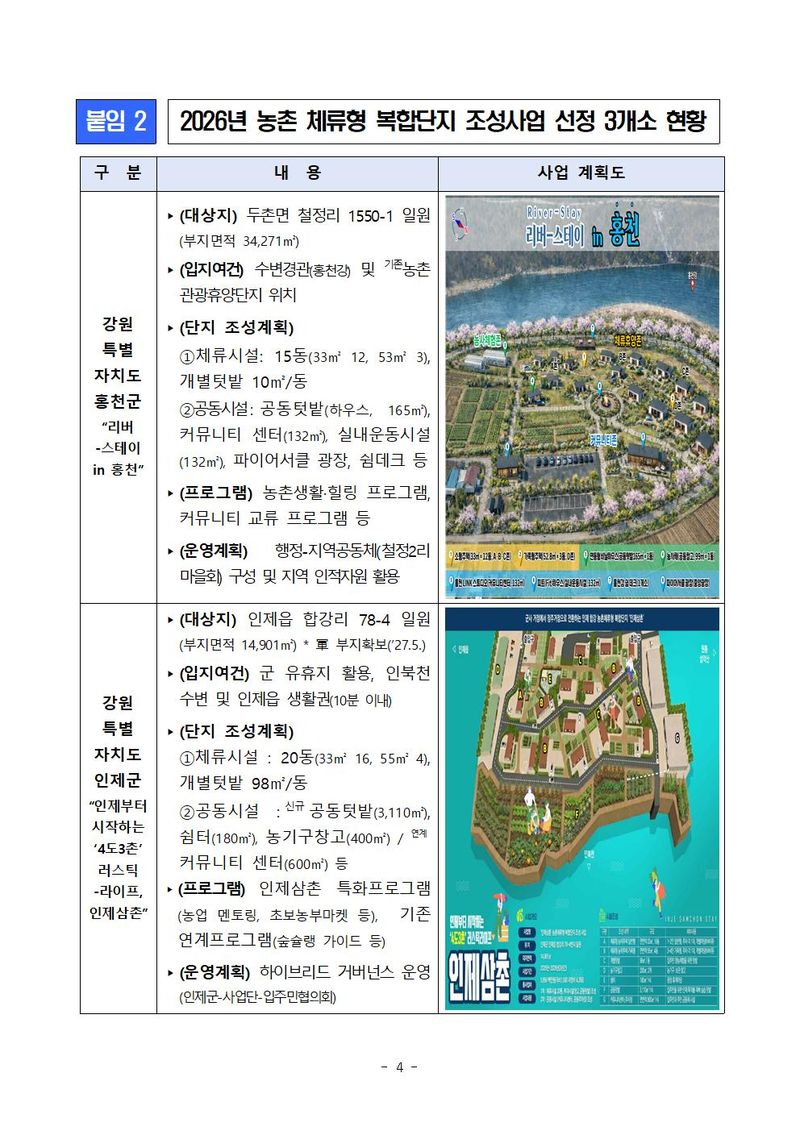Click '(부지면적 34,271㎡)' text

point(239,241)
